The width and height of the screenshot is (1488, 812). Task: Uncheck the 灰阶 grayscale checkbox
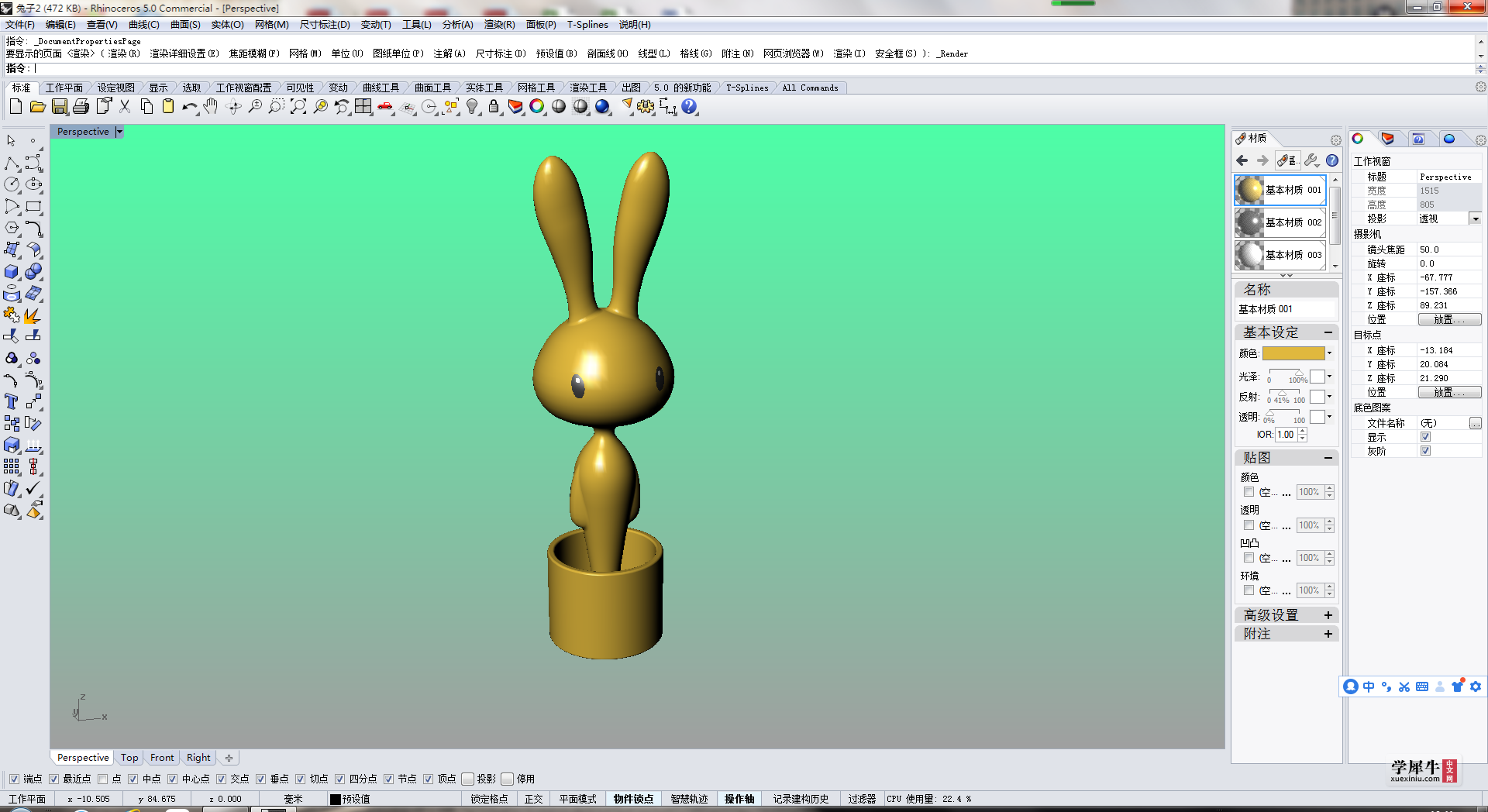[x=1425, y=451]
